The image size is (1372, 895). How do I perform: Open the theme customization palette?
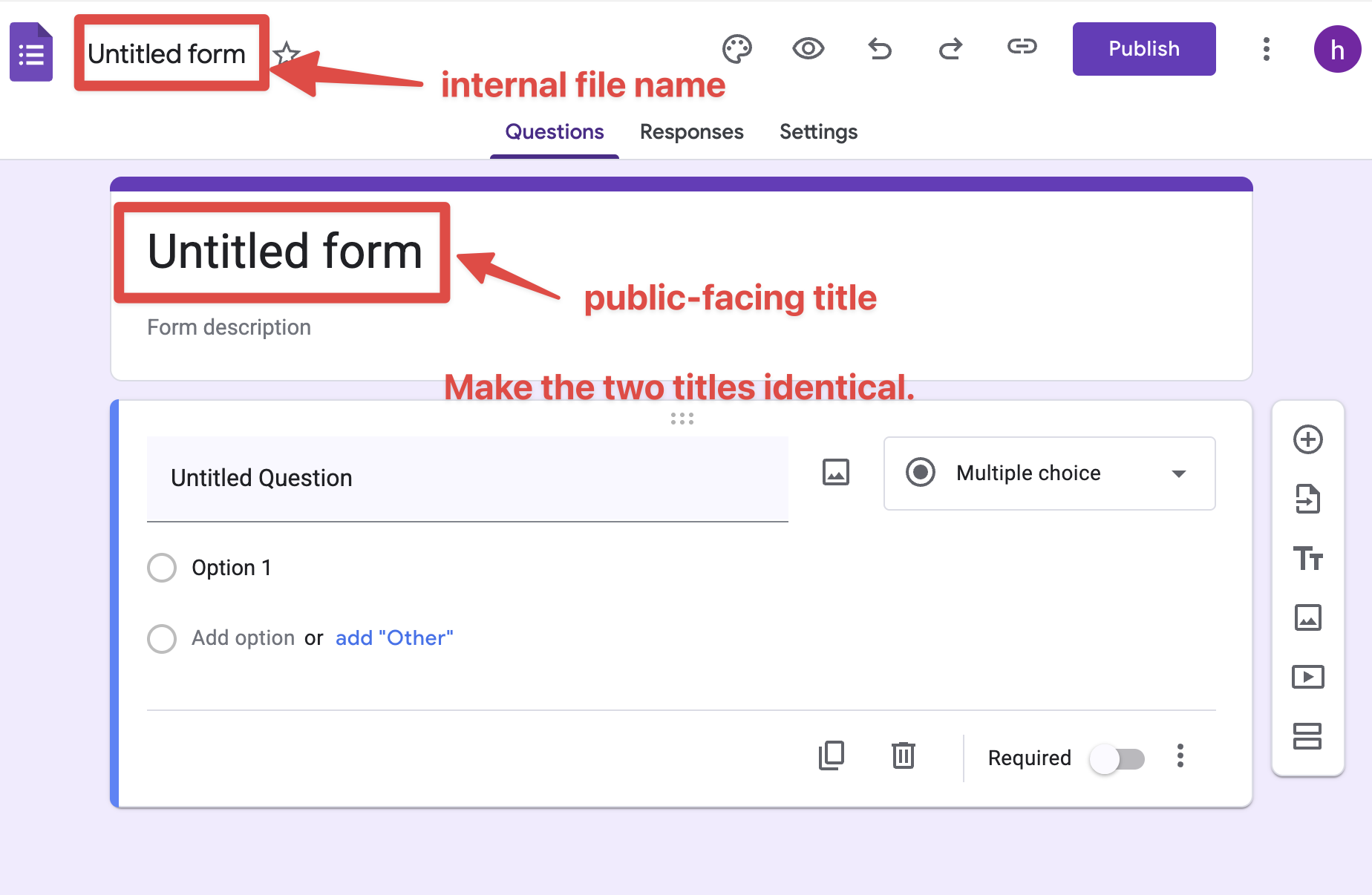pyautogui.click(x=736, y=48)
